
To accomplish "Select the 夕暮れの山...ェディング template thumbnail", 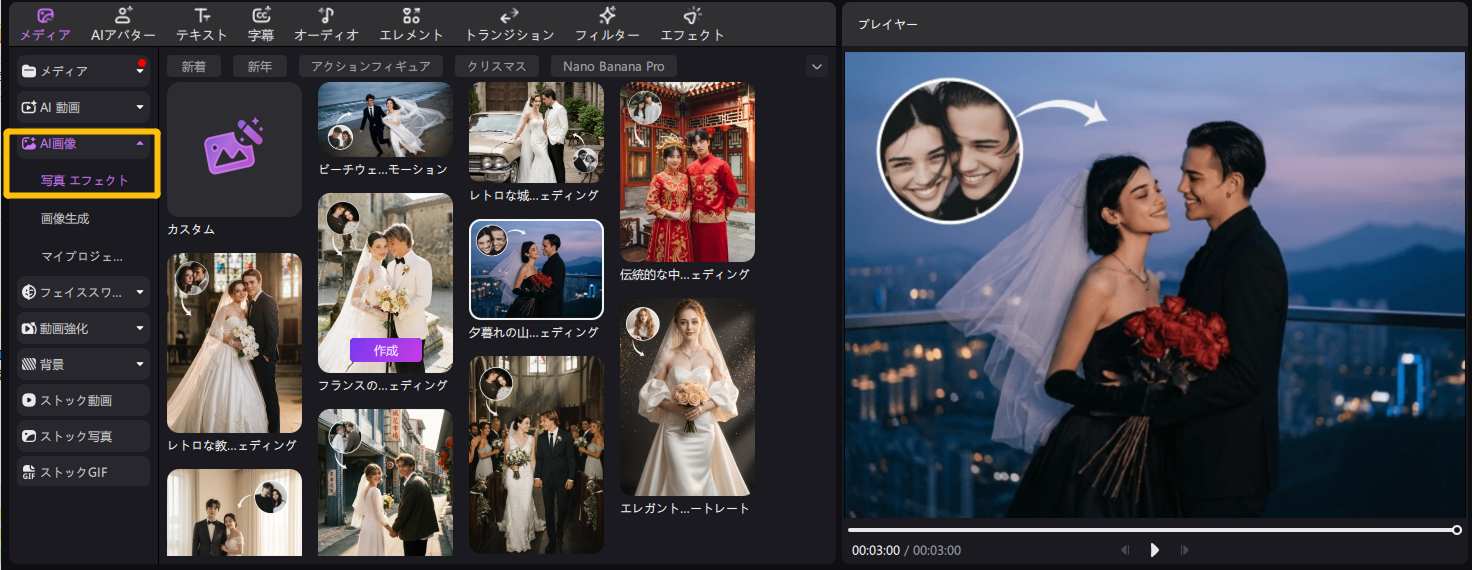I will 536,269.
